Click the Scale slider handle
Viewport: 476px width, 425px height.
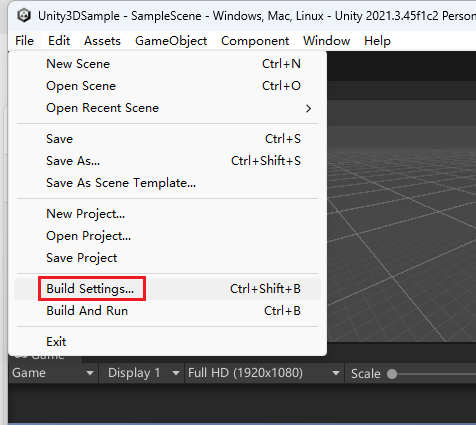point(392,374)
